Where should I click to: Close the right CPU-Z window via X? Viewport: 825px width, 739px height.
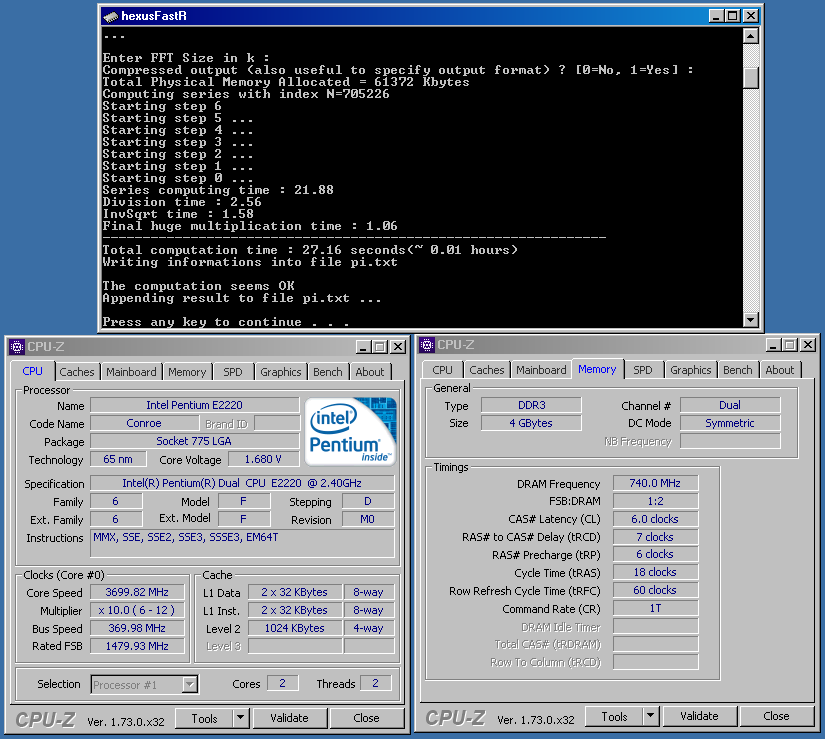808,345
